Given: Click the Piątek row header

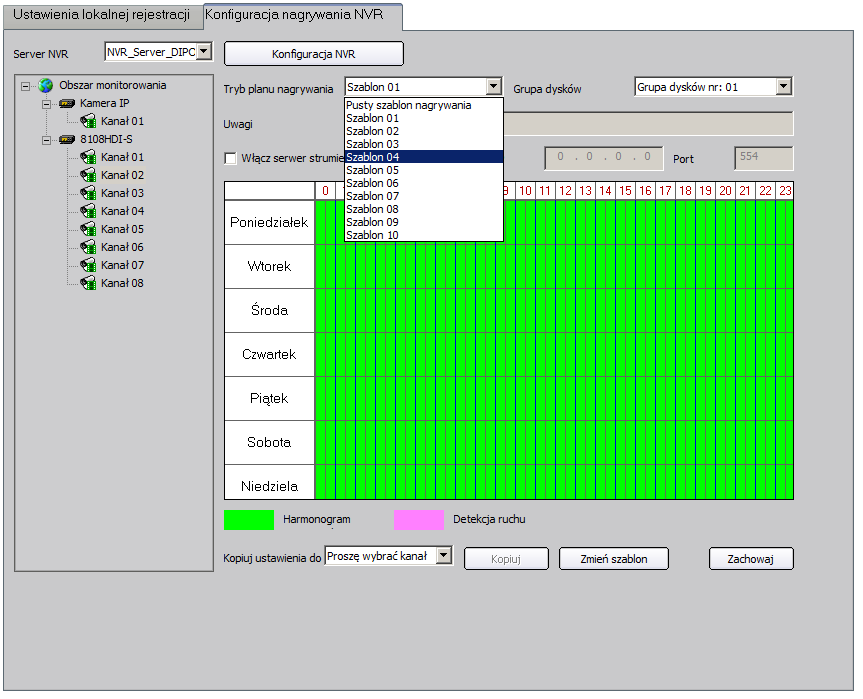Looking at the screenshot, I should coord(269,398).
